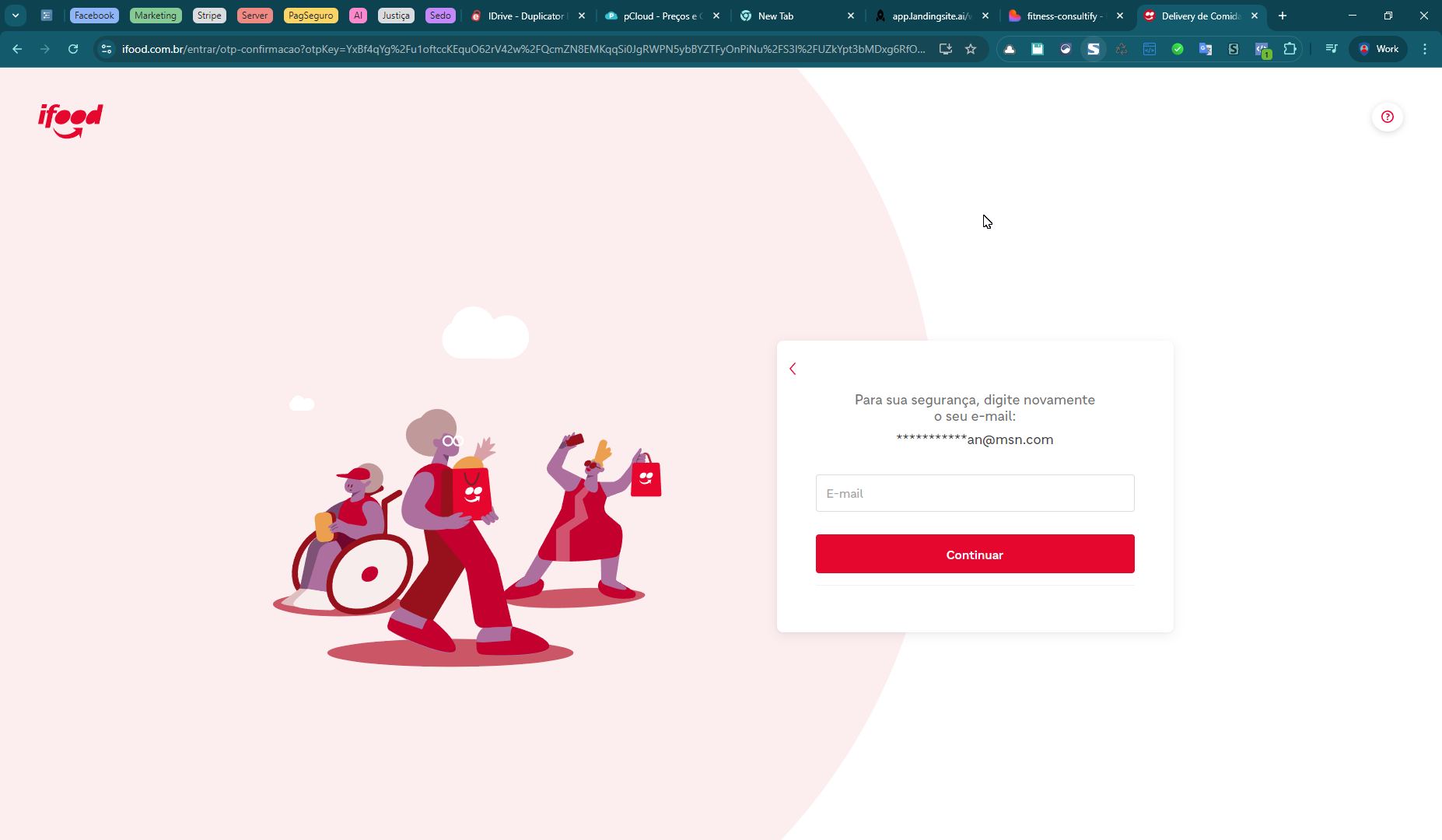This screenshot has width=1442, height=840.
Task: Open the floppy disk save extension
Action: (x=1038, y=49)
